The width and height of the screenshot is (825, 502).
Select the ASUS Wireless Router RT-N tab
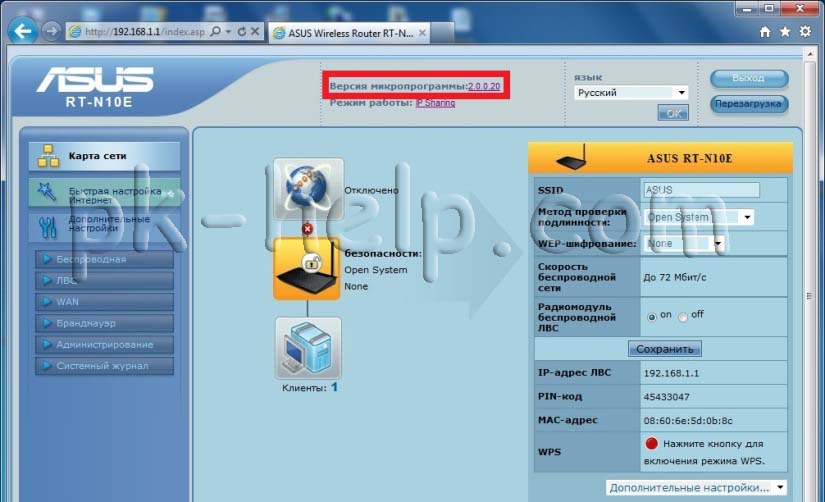coord(349,33)
